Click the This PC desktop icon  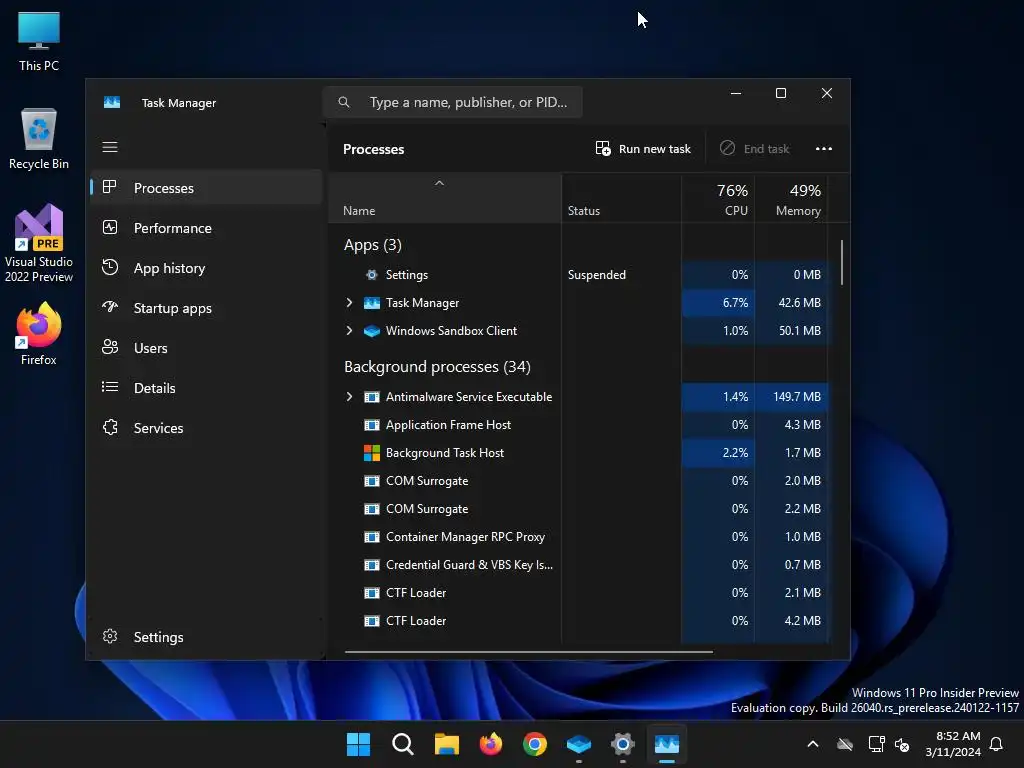39,42
